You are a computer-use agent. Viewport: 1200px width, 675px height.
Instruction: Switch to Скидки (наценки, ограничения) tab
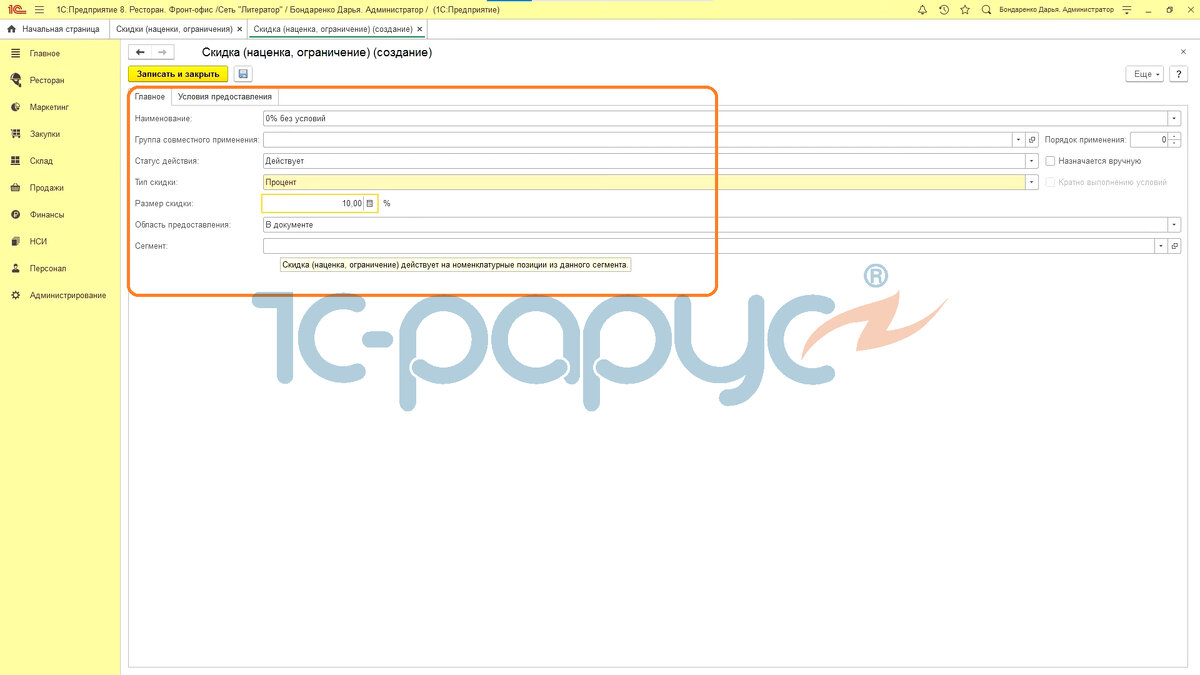point(174,29)
